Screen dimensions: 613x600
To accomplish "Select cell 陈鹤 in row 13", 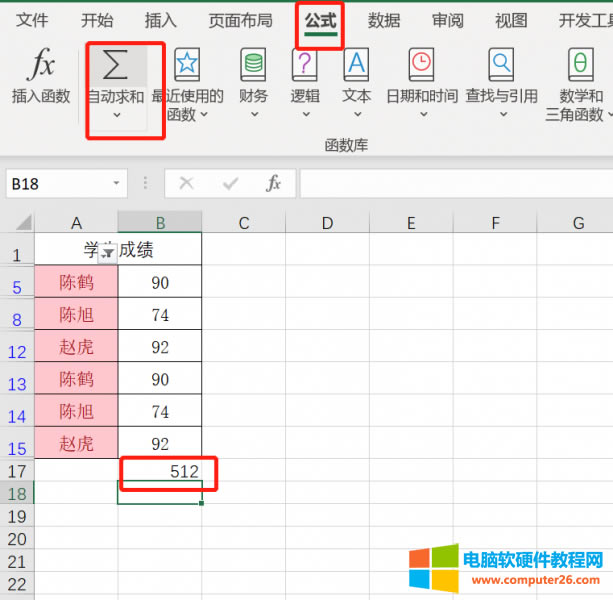I will click(76, 378).
